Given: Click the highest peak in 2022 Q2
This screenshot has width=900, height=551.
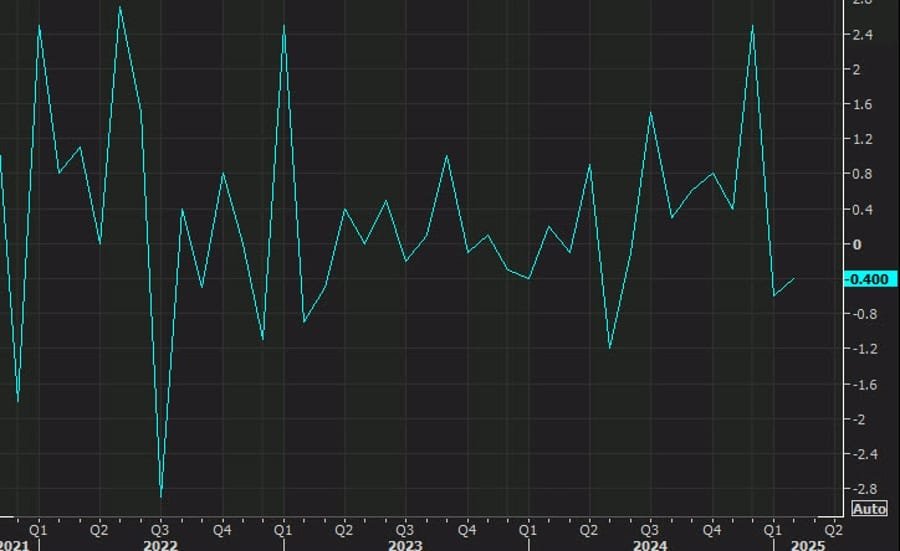Looking at the screenshot, I should click(120, 8).
